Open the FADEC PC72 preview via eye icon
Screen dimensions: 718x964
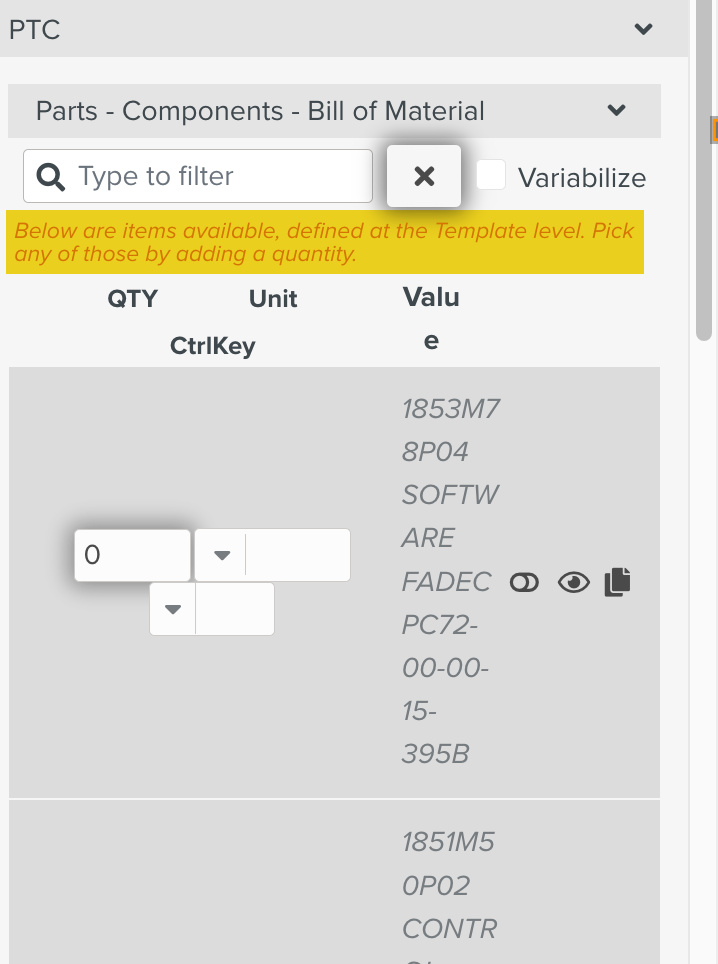[573, 582]
